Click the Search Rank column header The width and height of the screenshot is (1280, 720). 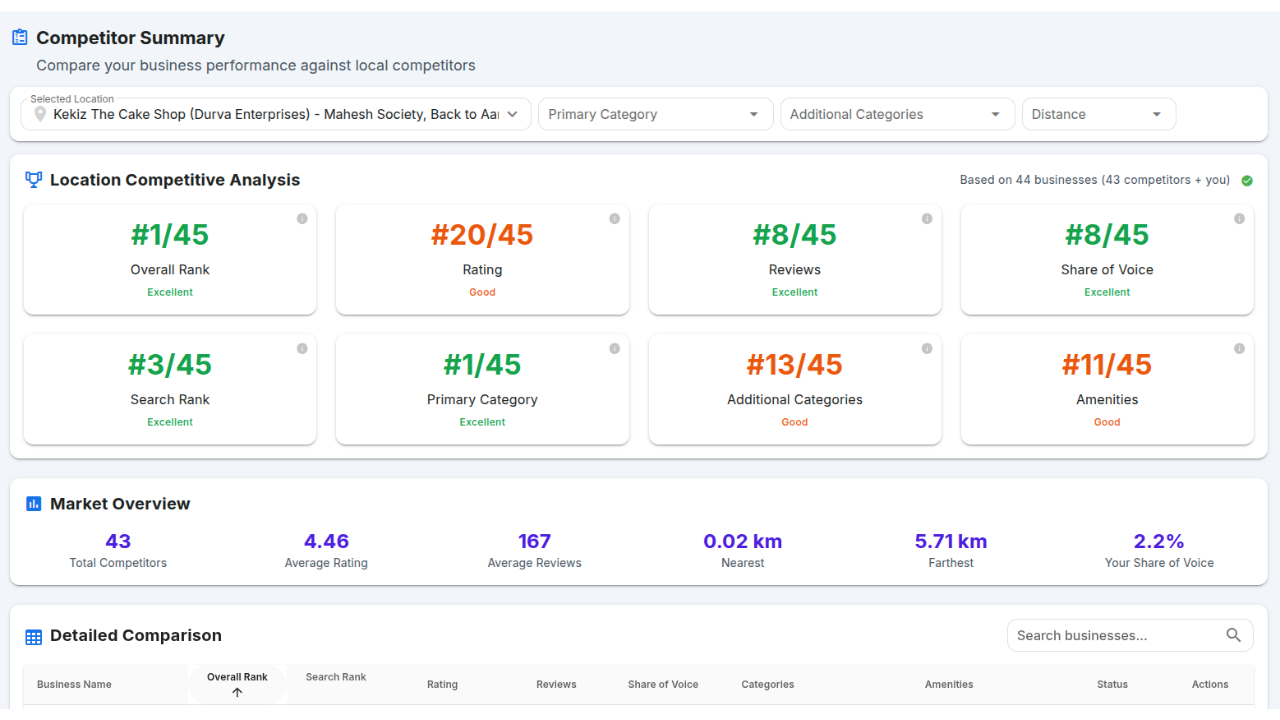click(x=335, y=677)
